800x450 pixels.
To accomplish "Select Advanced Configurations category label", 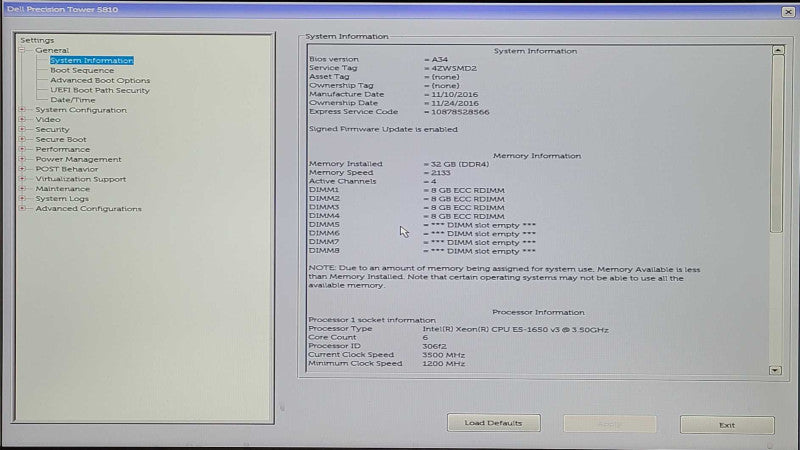I will [x=89, y=209].
